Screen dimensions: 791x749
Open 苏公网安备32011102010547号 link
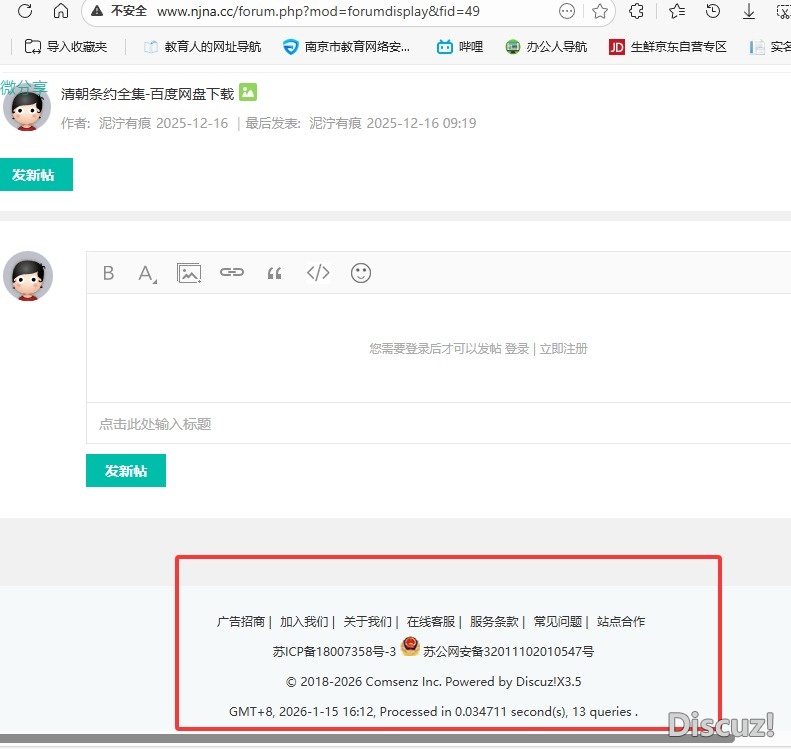pos(508,652)
